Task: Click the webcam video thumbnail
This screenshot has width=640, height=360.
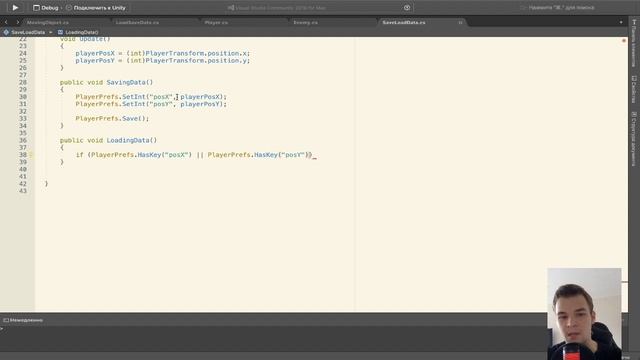Action: click(x=584, y=314)
